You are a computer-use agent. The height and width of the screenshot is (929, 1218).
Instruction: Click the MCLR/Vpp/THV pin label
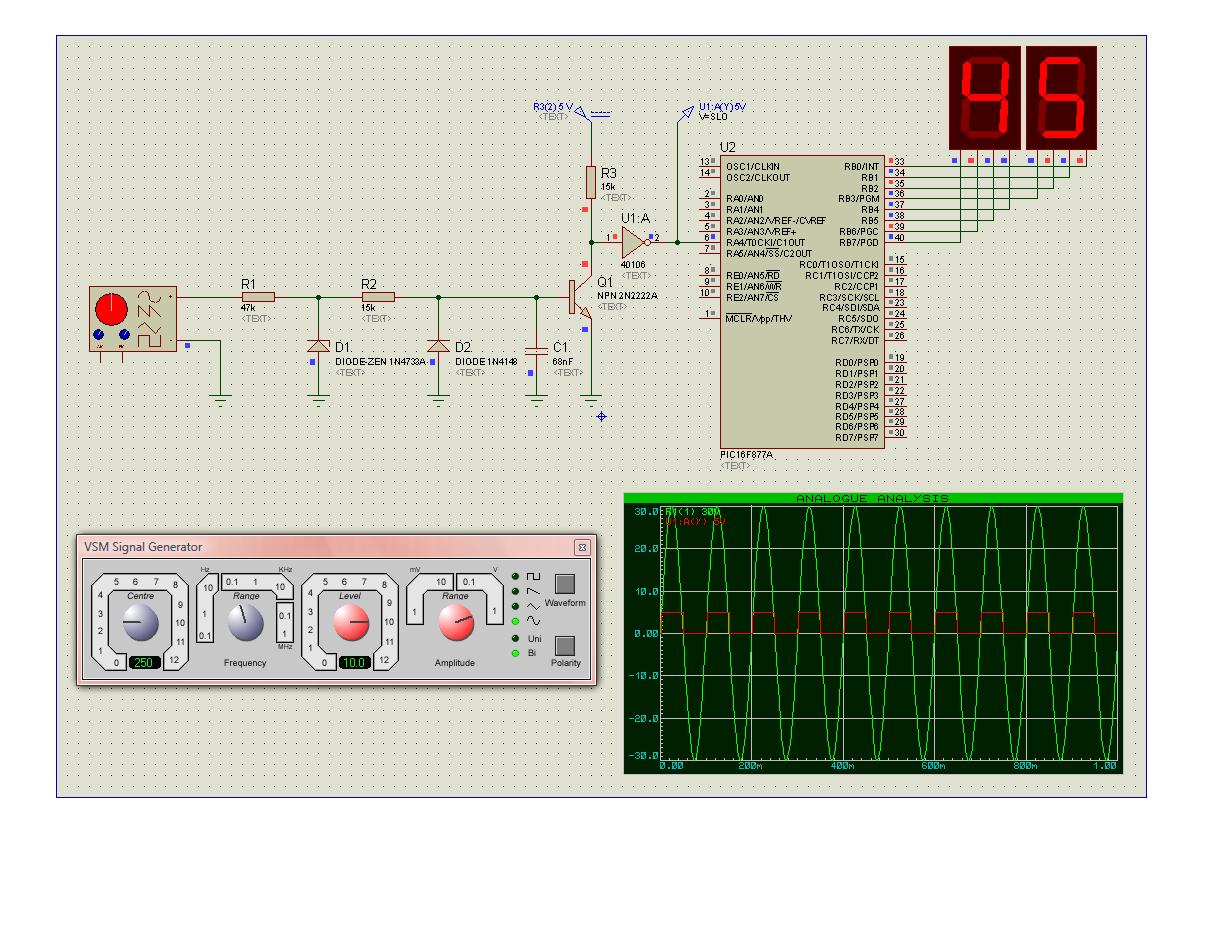click(x=759, y=319)
